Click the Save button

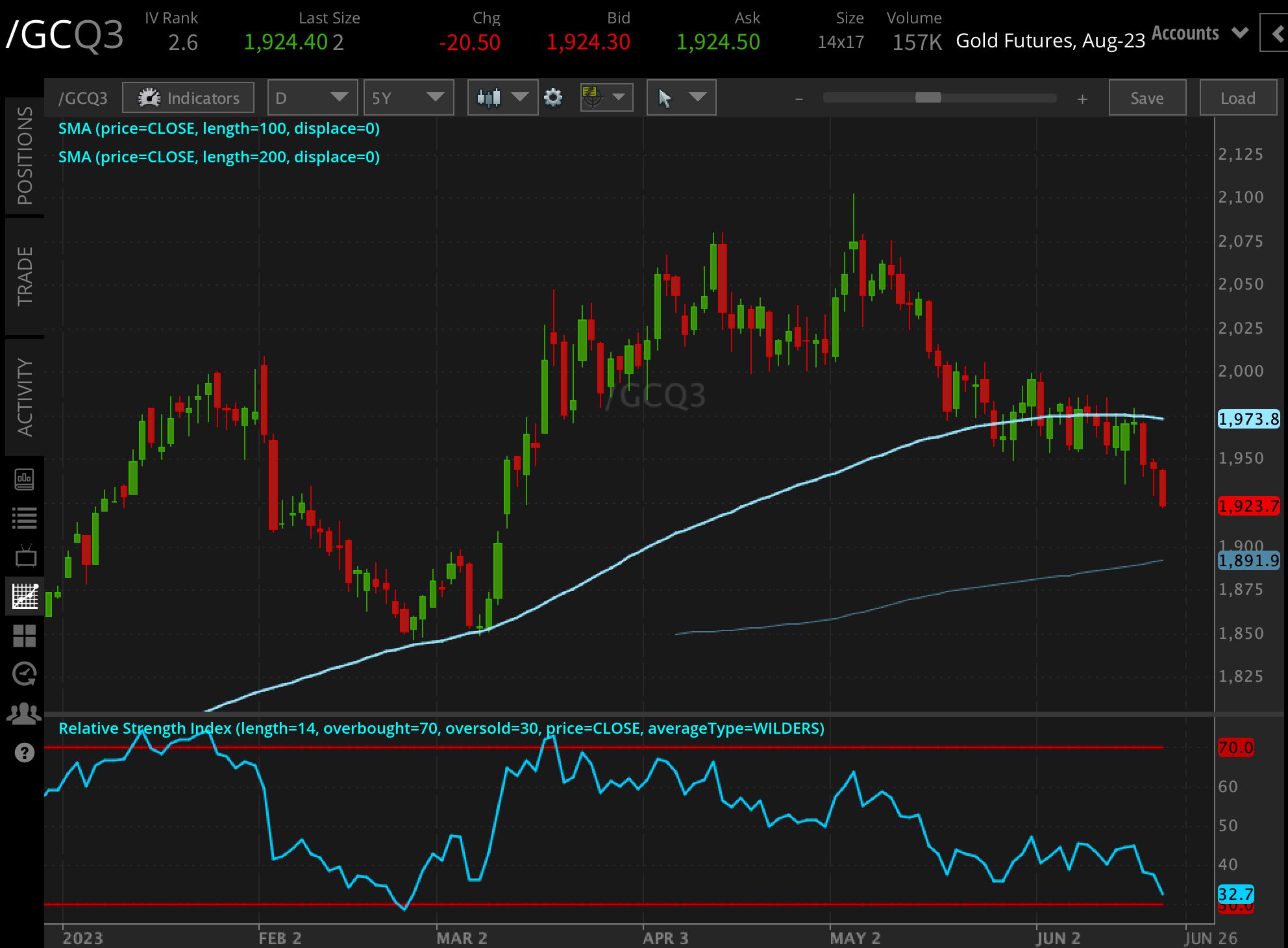(x=1146, y=97)
